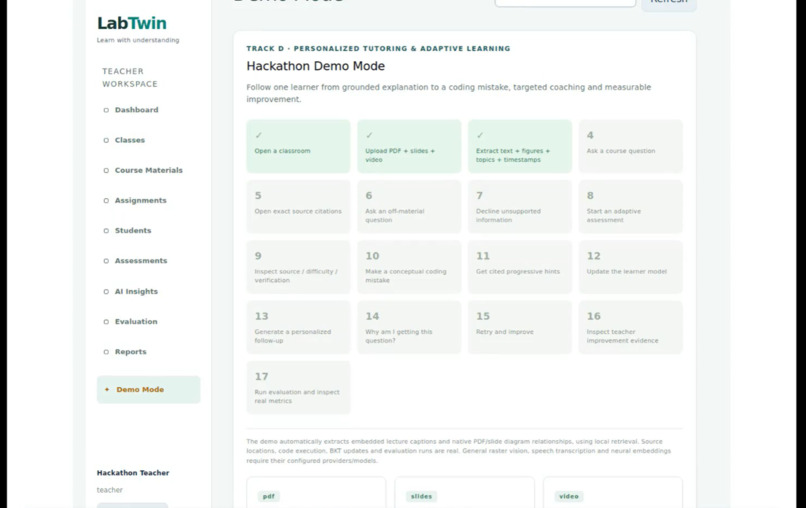Viewport: 806px width, 508px height.
Task: Select step 15 Retry and improve
Action: [520, 328]
